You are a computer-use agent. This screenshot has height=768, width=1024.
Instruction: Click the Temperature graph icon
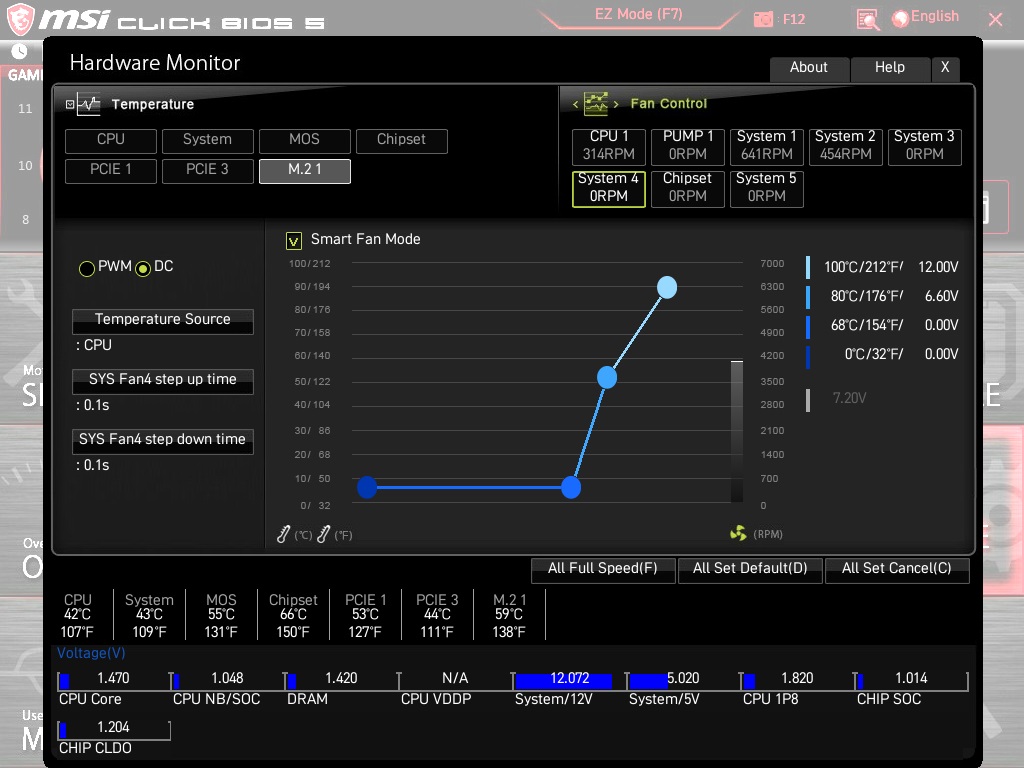coord(88,104)
